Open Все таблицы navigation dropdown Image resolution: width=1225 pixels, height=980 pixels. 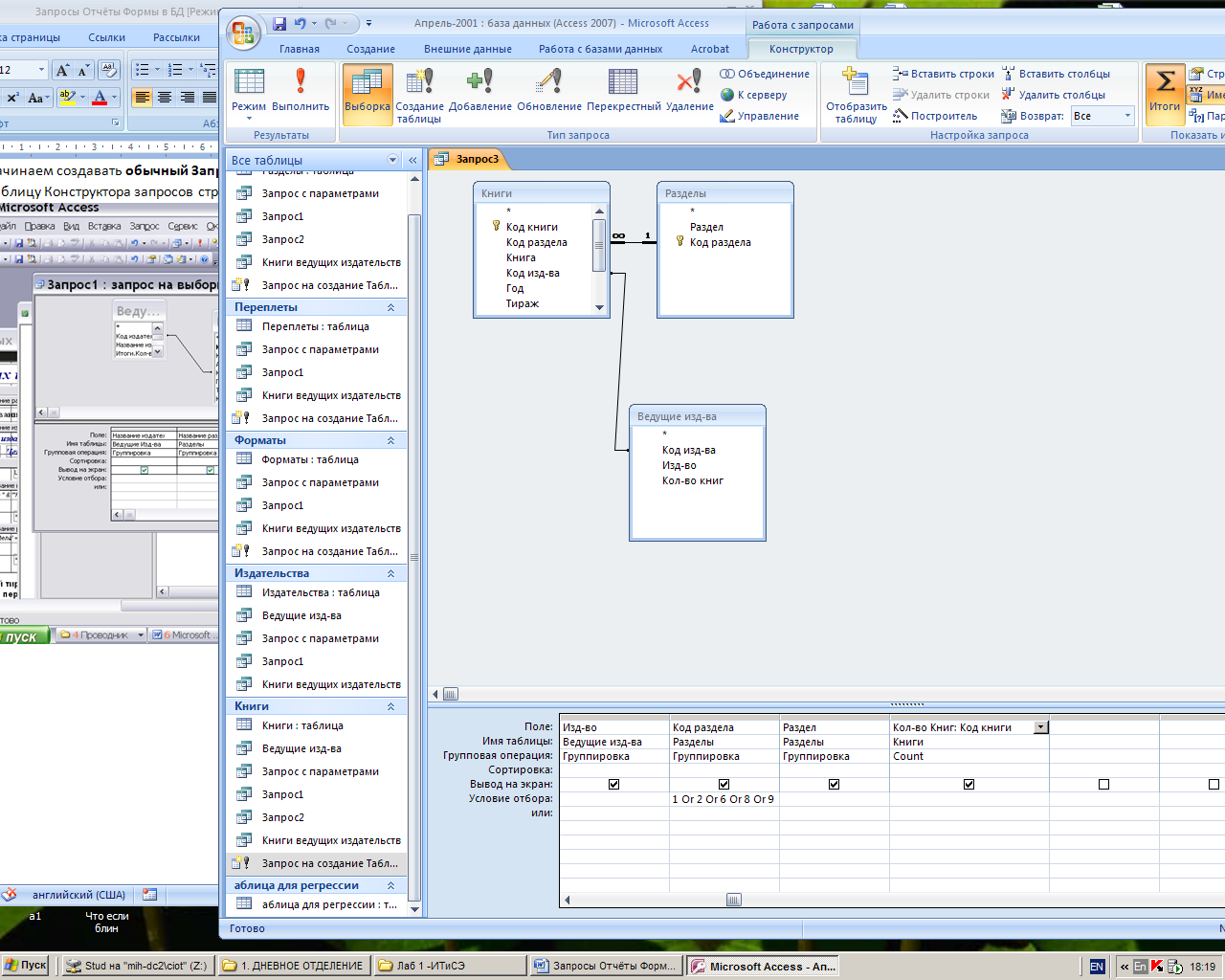392,160
